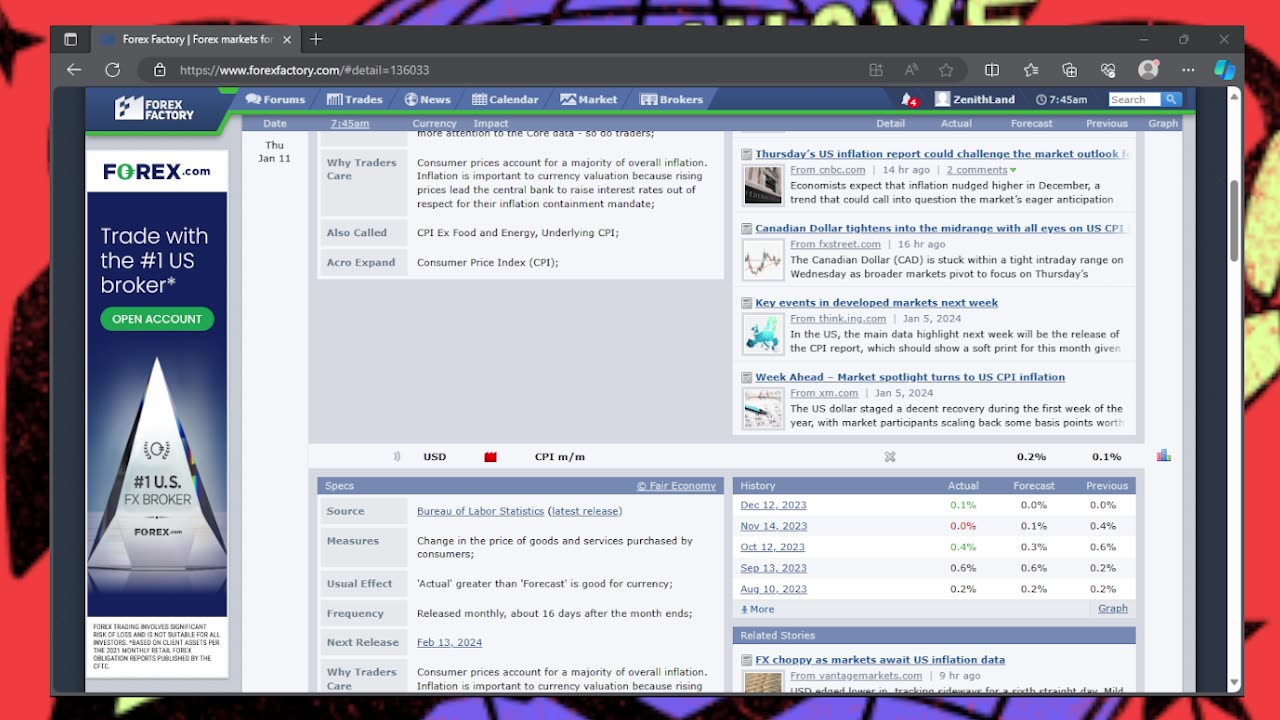Open notifications bell with 4 alerts
Image resolution: width=1280 pixels, height=720 pixels.
(x=909, y=100)
